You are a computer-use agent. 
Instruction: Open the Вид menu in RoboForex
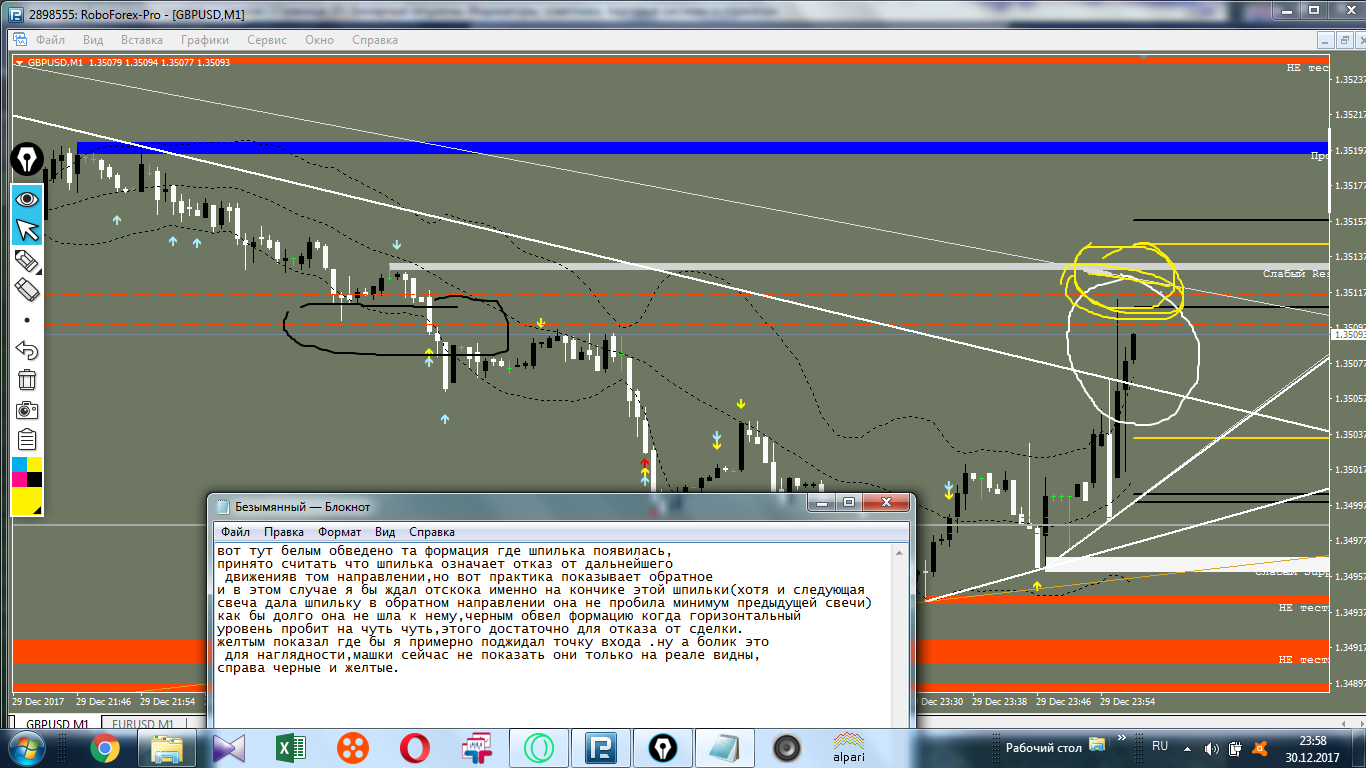(x=93, y=40)
